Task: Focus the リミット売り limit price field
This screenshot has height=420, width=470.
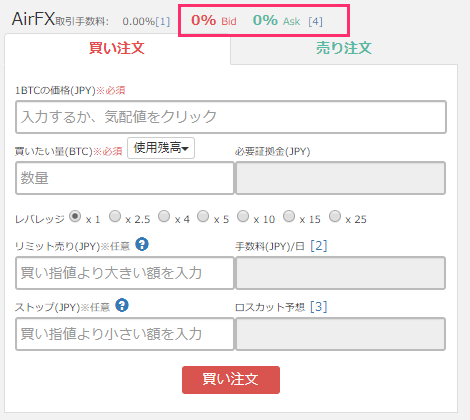Action: coord(125,273)
